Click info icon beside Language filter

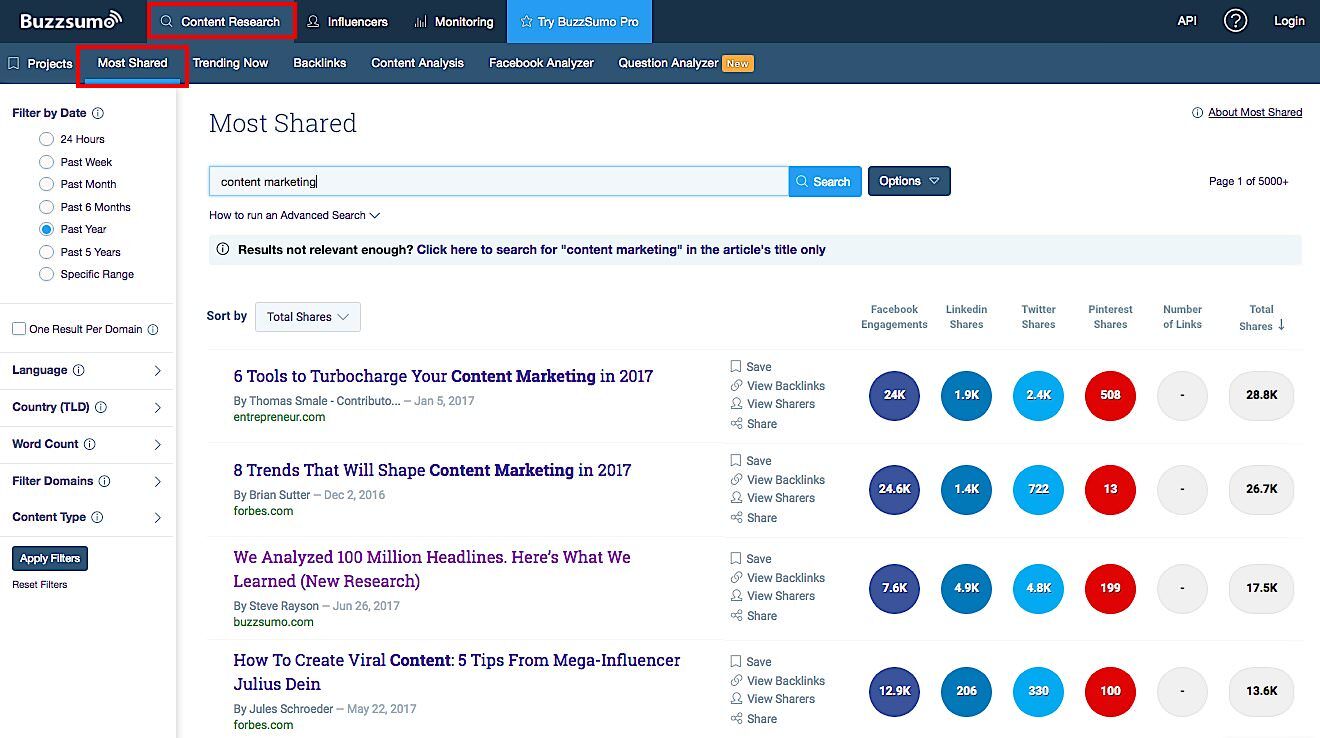pos(79,370)
